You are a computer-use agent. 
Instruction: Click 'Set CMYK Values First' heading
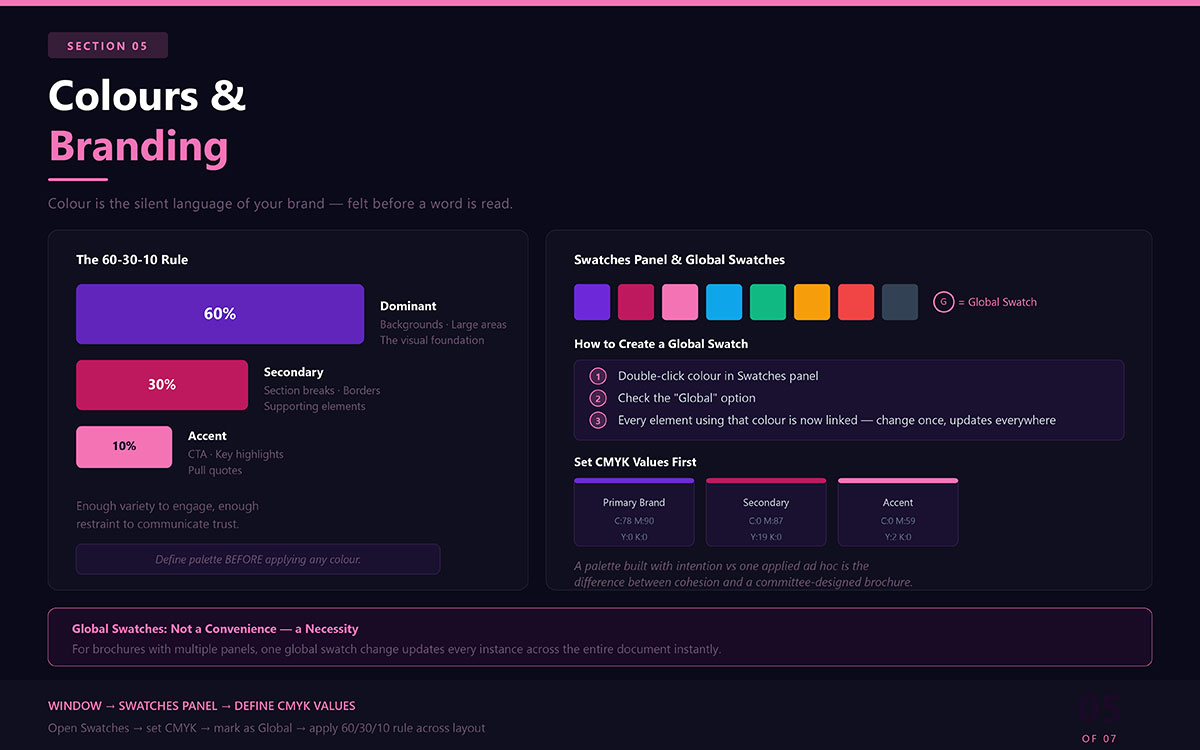click(x=635, y=462)
